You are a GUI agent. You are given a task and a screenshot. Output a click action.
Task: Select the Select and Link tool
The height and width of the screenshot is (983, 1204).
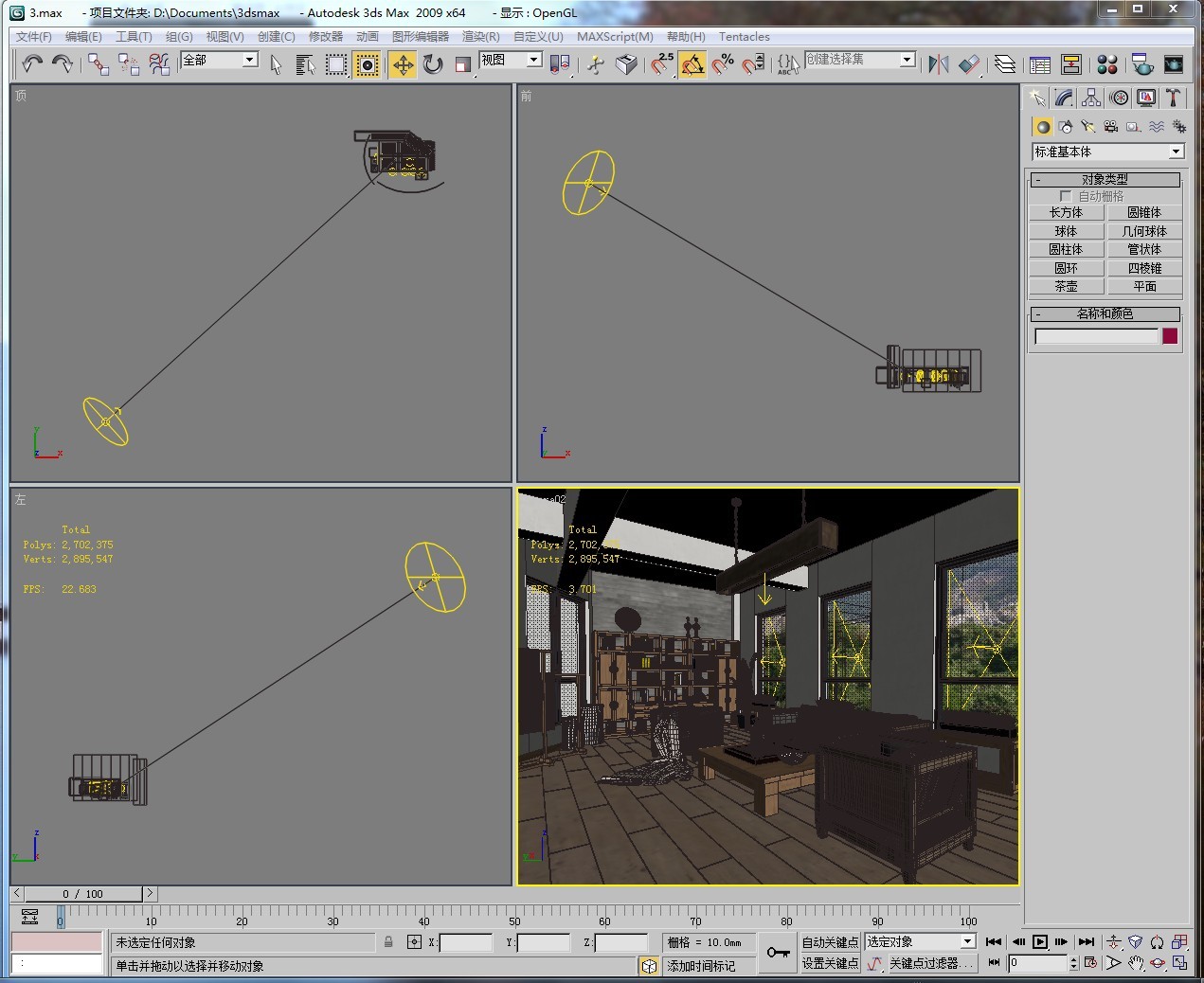click(x=99, y=63)
